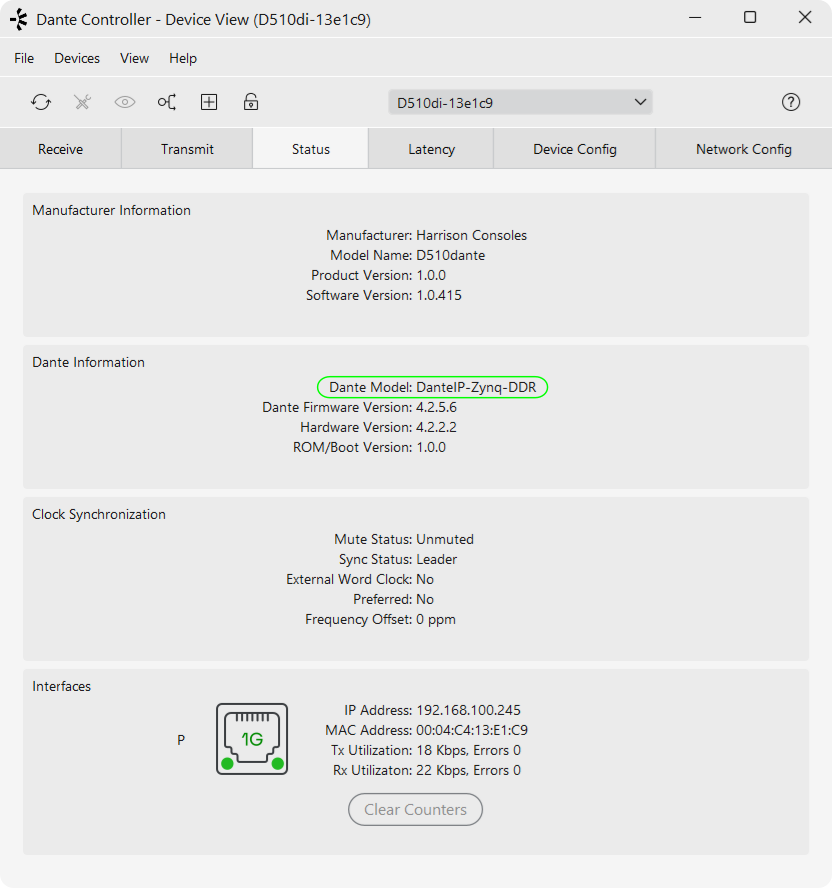
Task: Click the Dante Firmware Version 4.2.5.6 value
Action: pyautogui.click(x=436, y=407)
